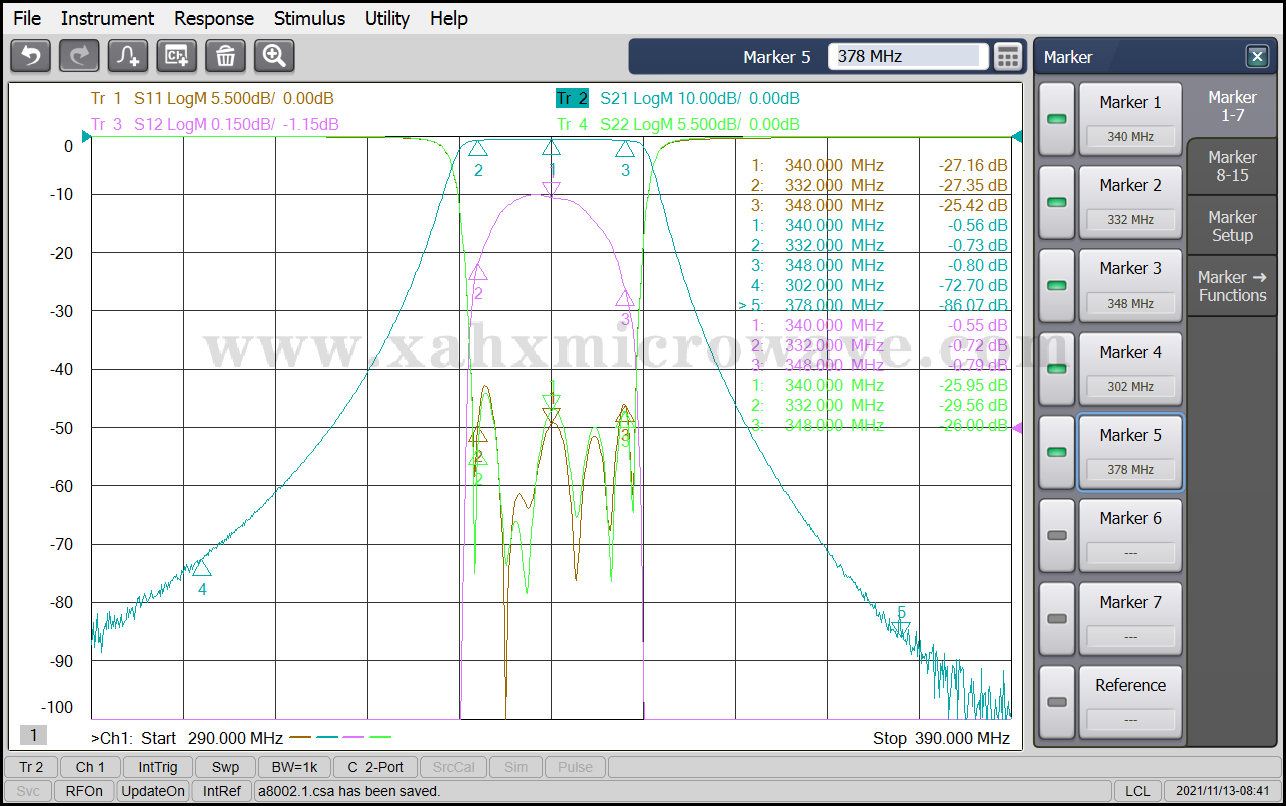Select Marker 2 at 332 MHz
The width and height of the screenshot is (1286, 806).
(1130, 202)
